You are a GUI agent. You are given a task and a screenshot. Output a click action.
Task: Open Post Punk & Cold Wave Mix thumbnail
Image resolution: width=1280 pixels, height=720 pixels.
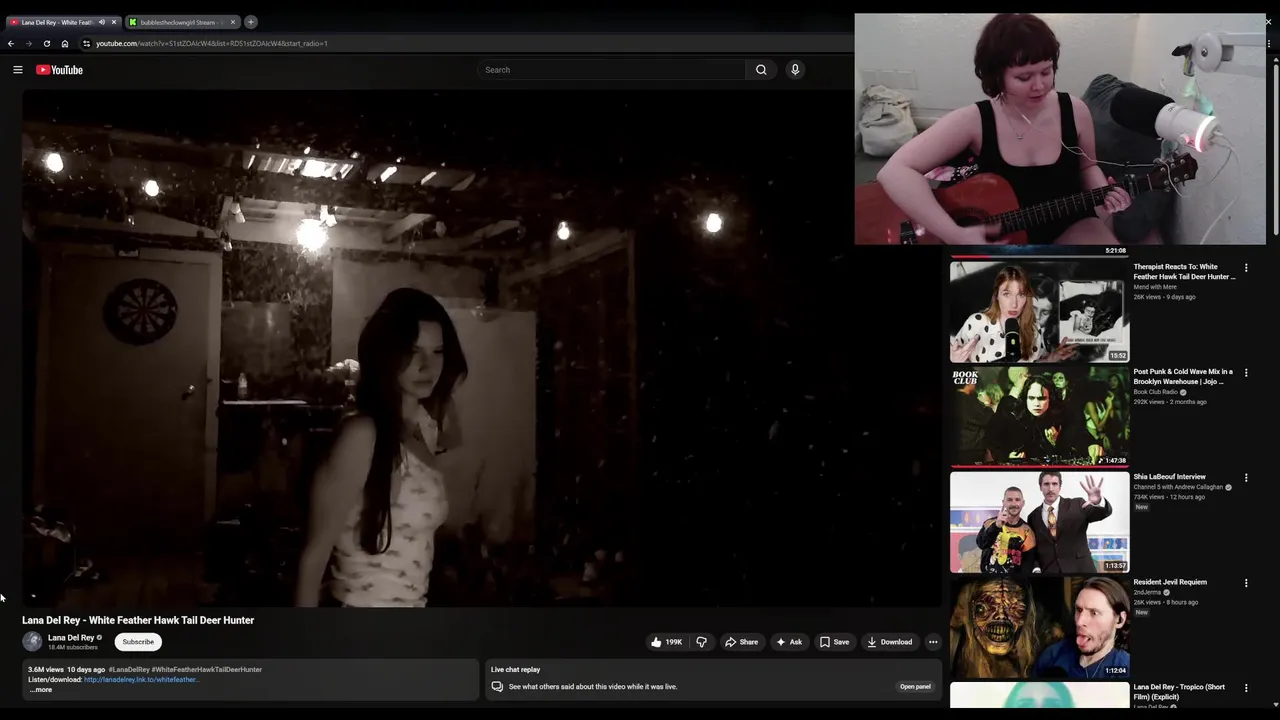(1039, 417)
